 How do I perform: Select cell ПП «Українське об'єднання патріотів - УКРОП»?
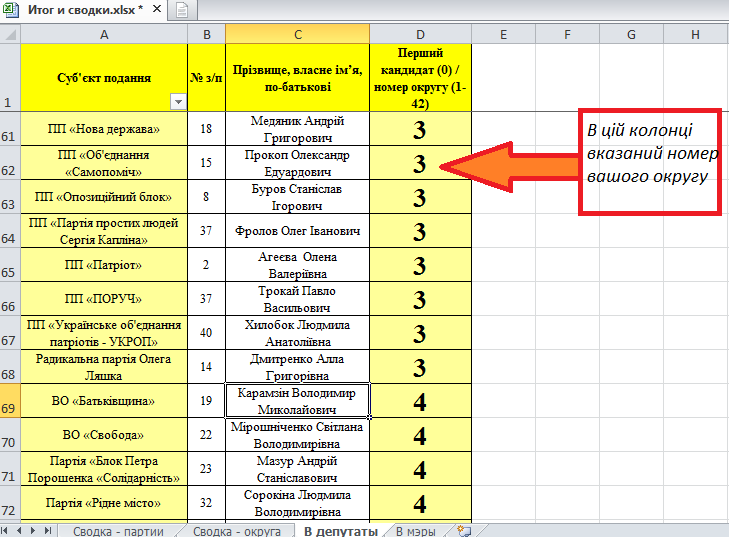tap(104, 332)
